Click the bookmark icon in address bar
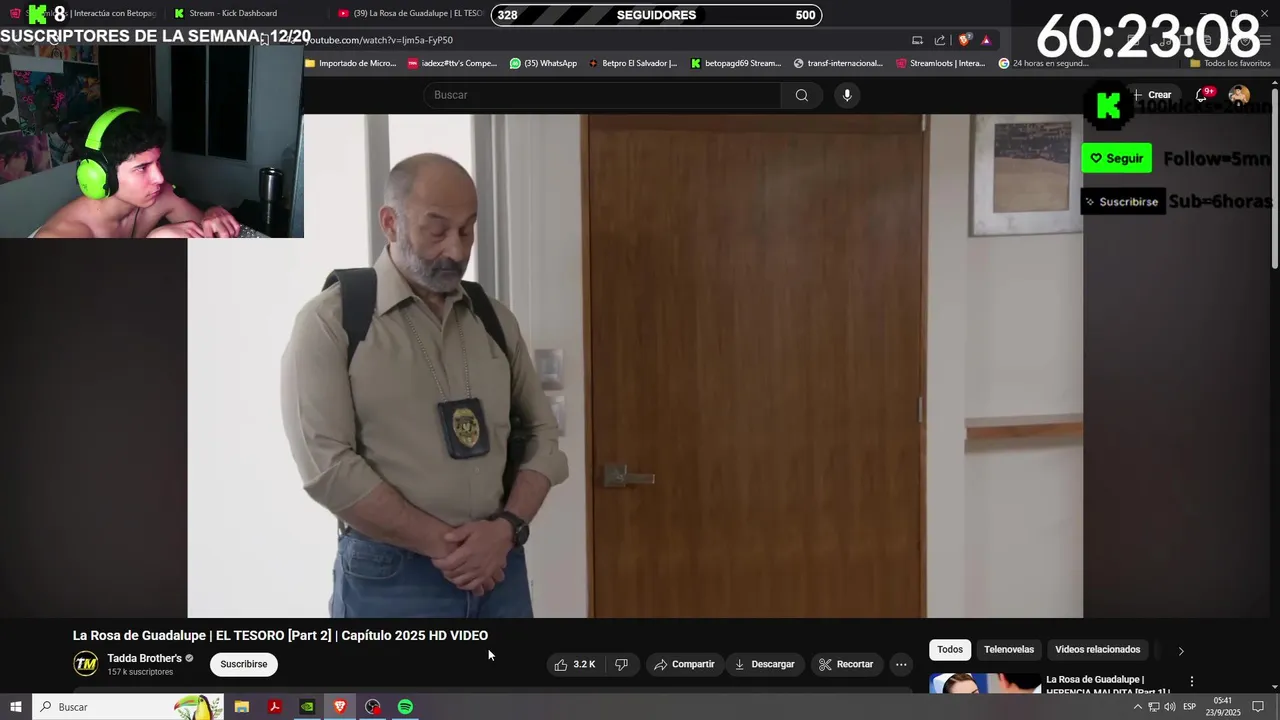The width and height of the screenshot is (1280, 720). (x=264, y=40)
